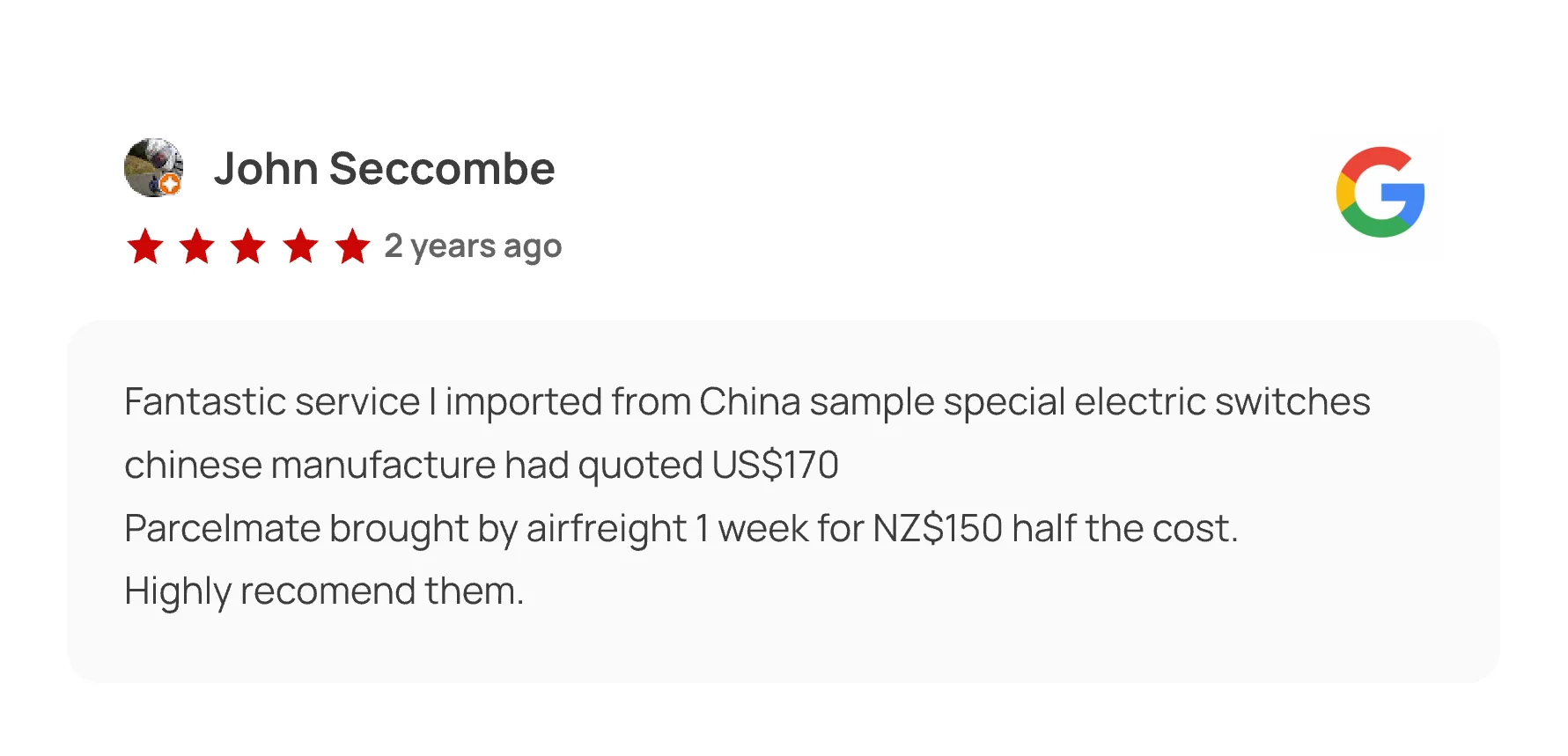The image size is (1568, 756).
Task: Click the 'Fantastic service' text
Action: pos(272,402)
